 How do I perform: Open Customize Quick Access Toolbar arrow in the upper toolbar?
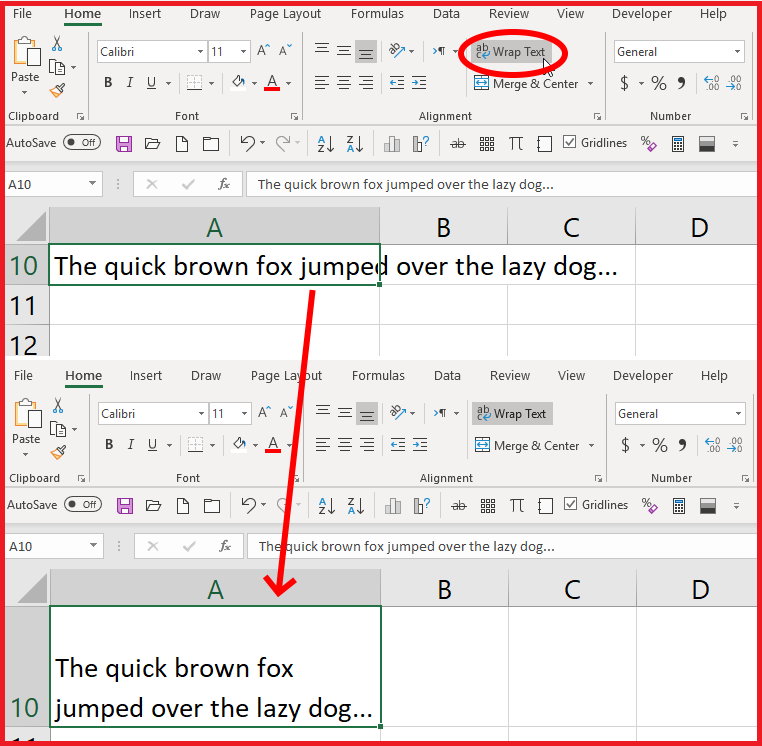pyautogui.click(x=735, y=144)
